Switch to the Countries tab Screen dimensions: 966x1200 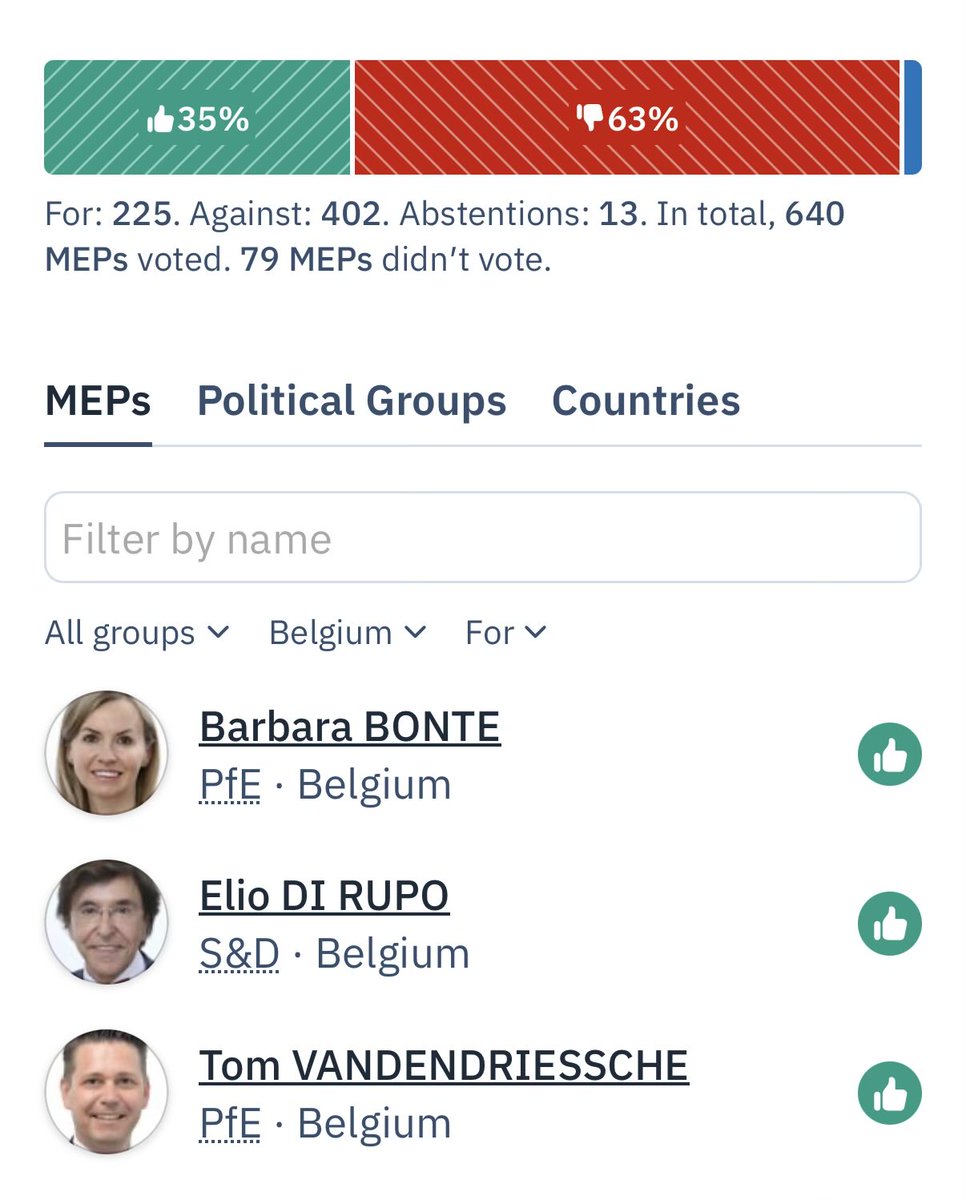pyautogui.click(x=646, y=401)
